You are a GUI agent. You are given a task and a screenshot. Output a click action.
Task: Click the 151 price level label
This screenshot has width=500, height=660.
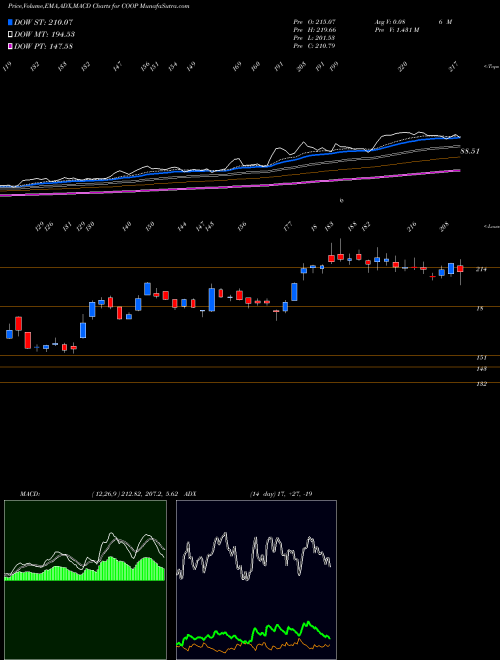[481, 358]
